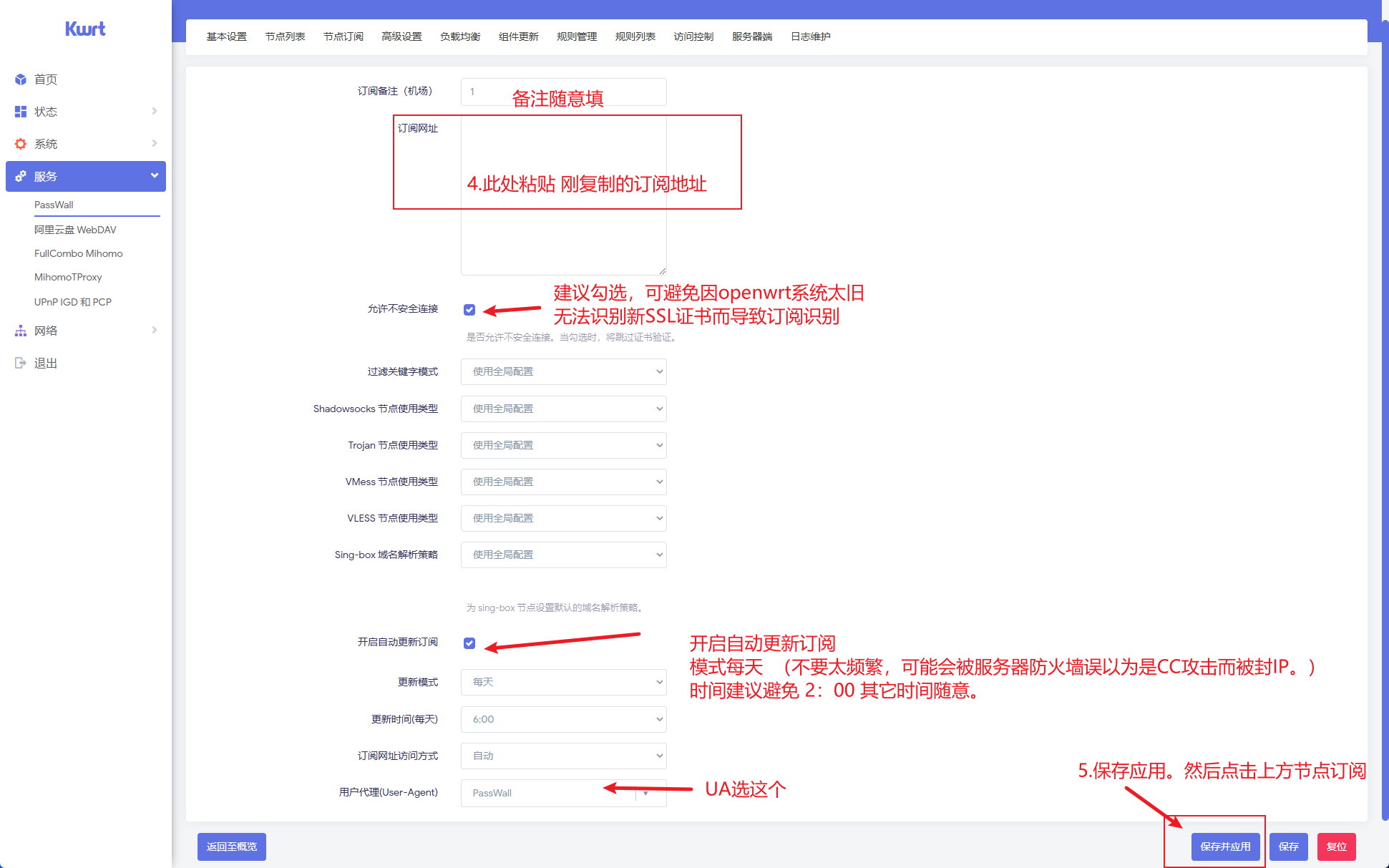The image size is (1389, 868).
Task: Click the 退出 logout icon
Action: [21, 362]
